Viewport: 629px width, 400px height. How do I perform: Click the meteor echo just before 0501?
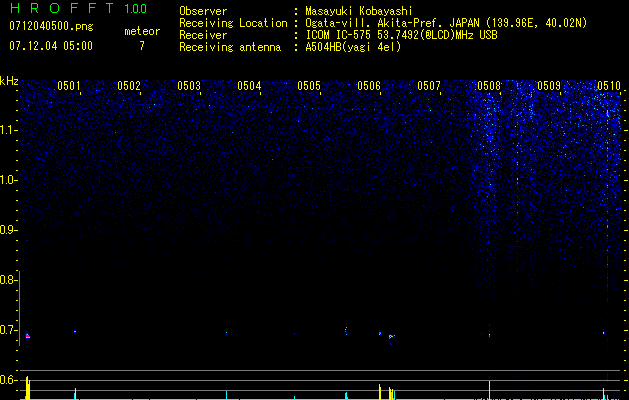[x=75, y=331]
